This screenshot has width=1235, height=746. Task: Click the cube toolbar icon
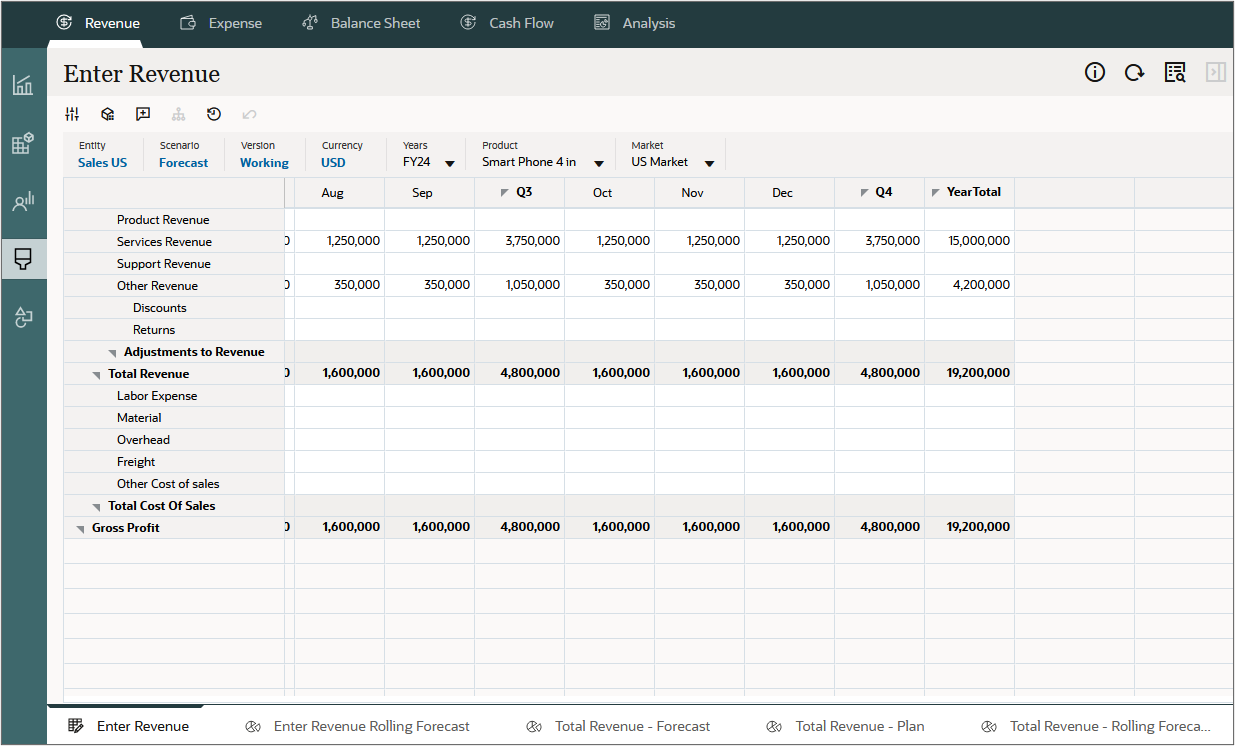pos(108,114)
